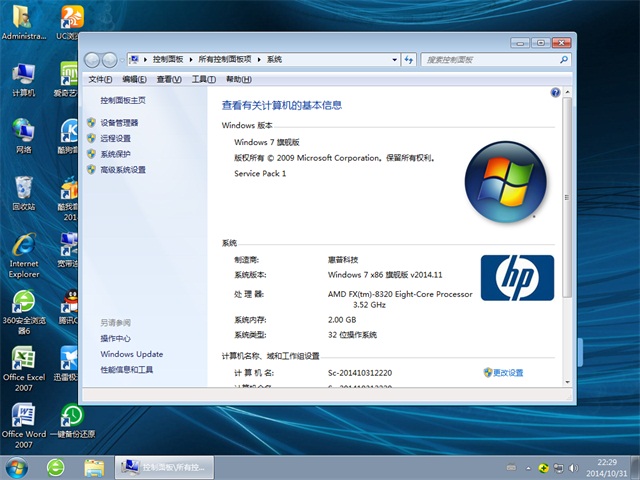The height and width of the screenshot is (480, 640).
Task: Open the 计算机 desktop icon
Action: pyautogui.click(x=23, y=80)
